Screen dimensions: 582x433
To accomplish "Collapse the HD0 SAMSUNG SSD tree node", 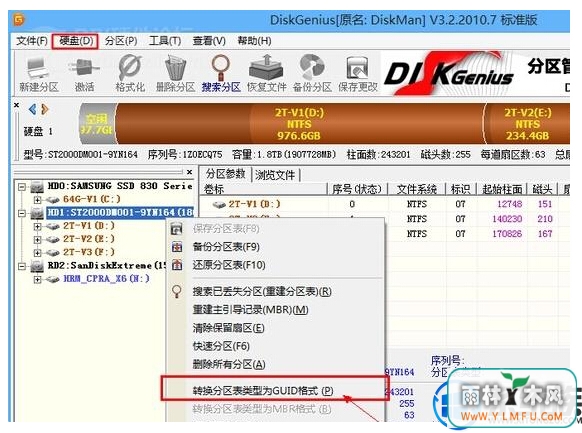I will pyautogui.click(x=22, y=186).
